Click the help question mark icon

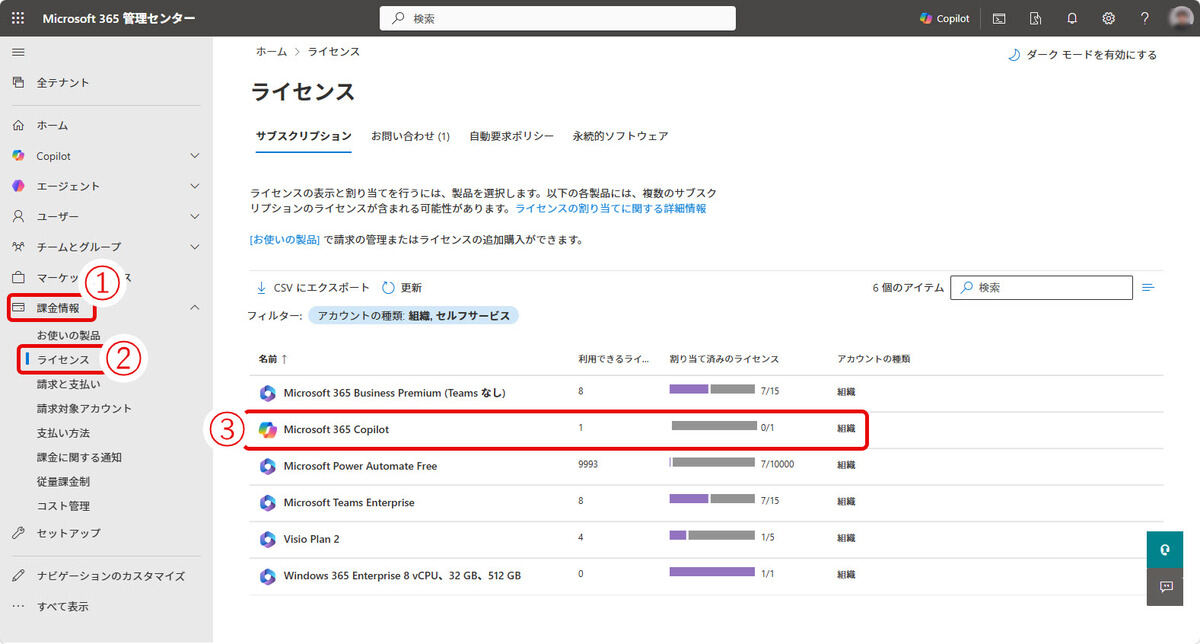1145,18
